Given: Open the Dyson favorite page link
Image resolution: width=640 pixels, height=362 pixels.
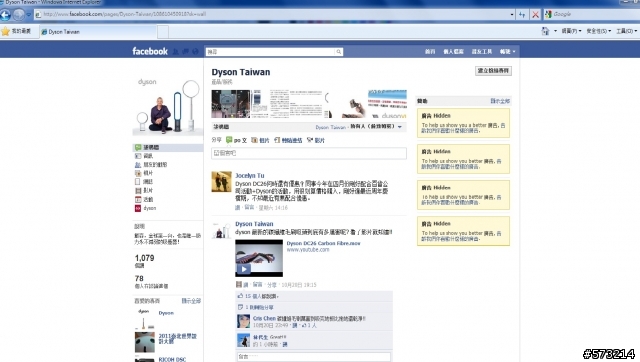Looking at the screenshot, I should pyautogui.click(x=166, y=313).
